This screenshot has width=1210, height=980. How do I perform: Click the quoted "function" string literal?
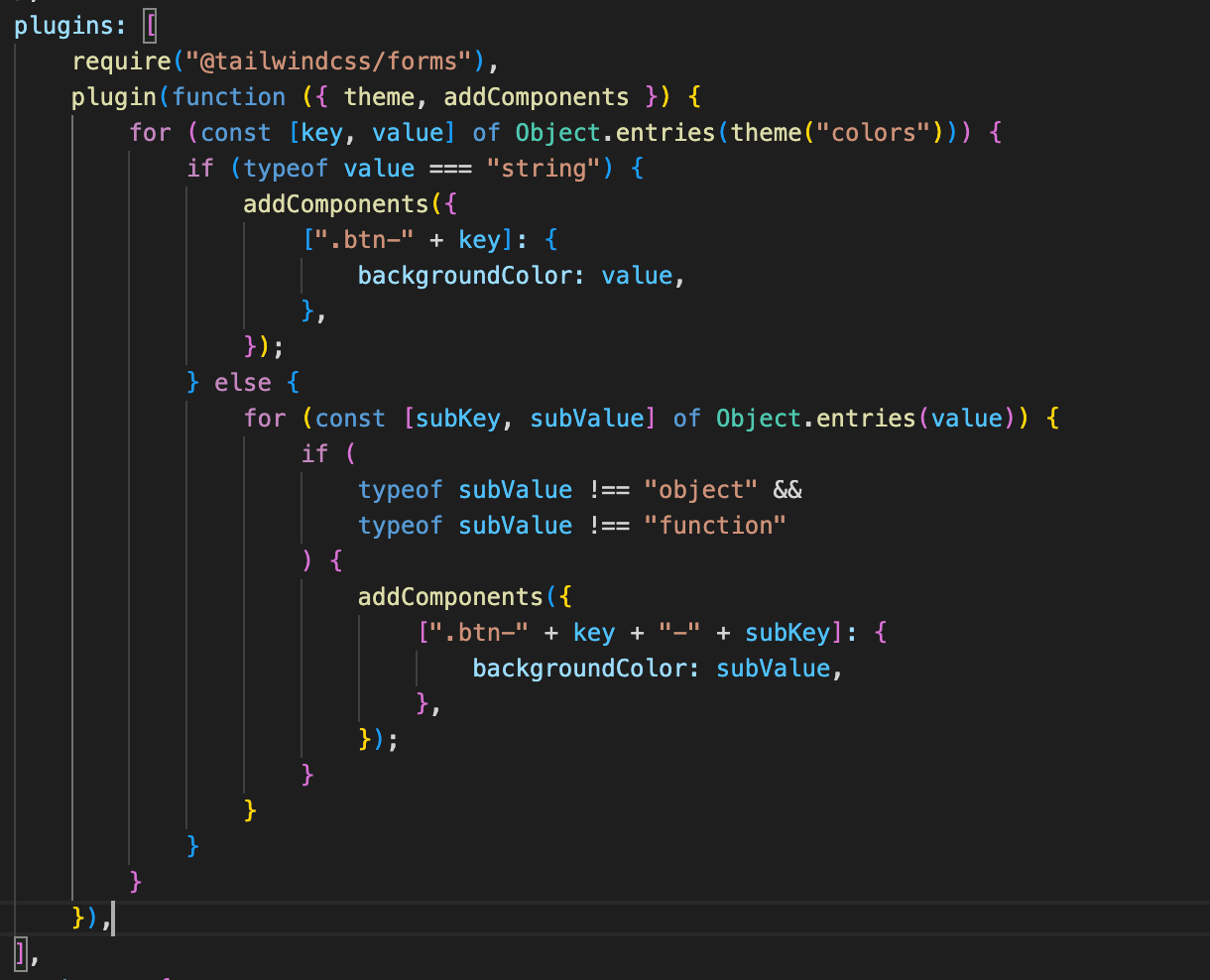[714, 526]
